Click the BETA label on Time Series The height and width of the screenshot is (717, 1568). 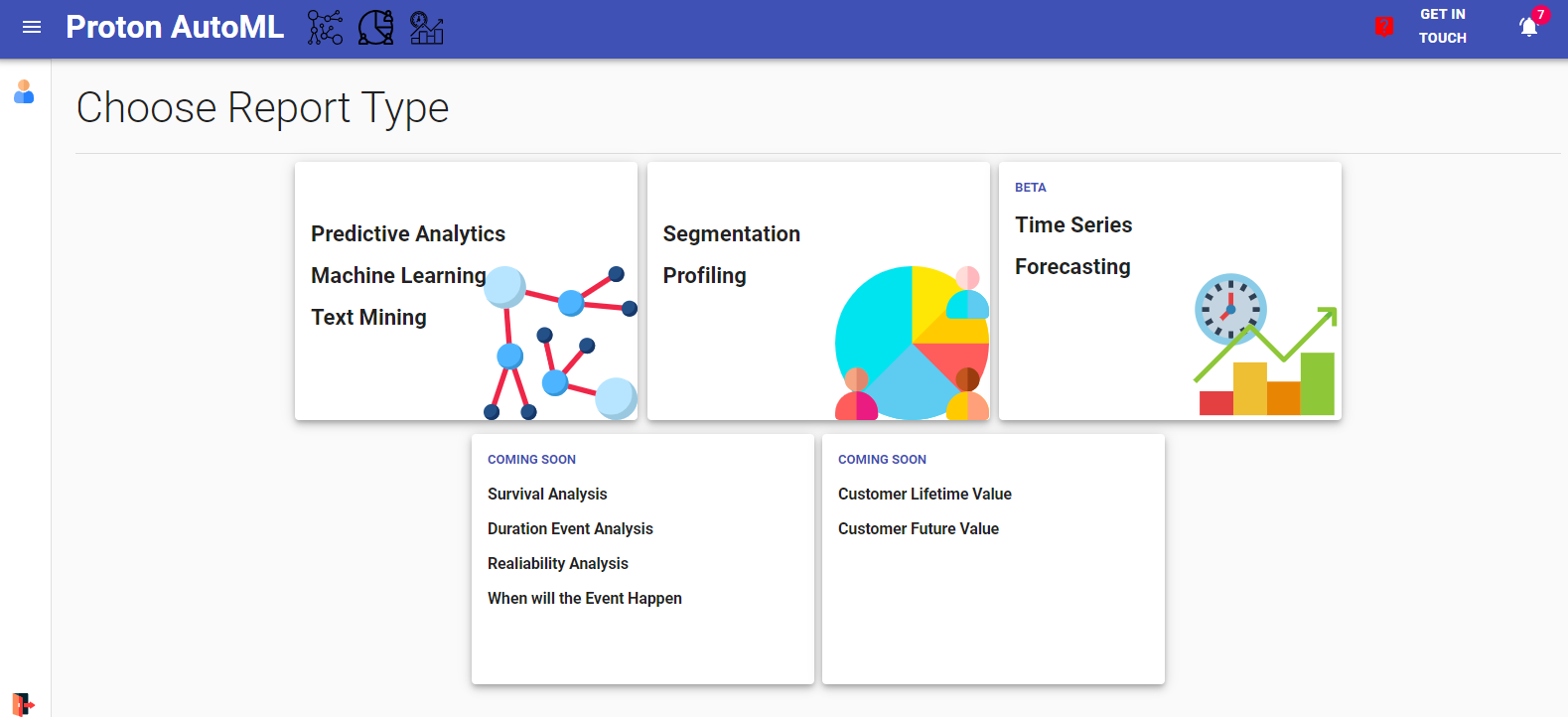(1030, 188)
